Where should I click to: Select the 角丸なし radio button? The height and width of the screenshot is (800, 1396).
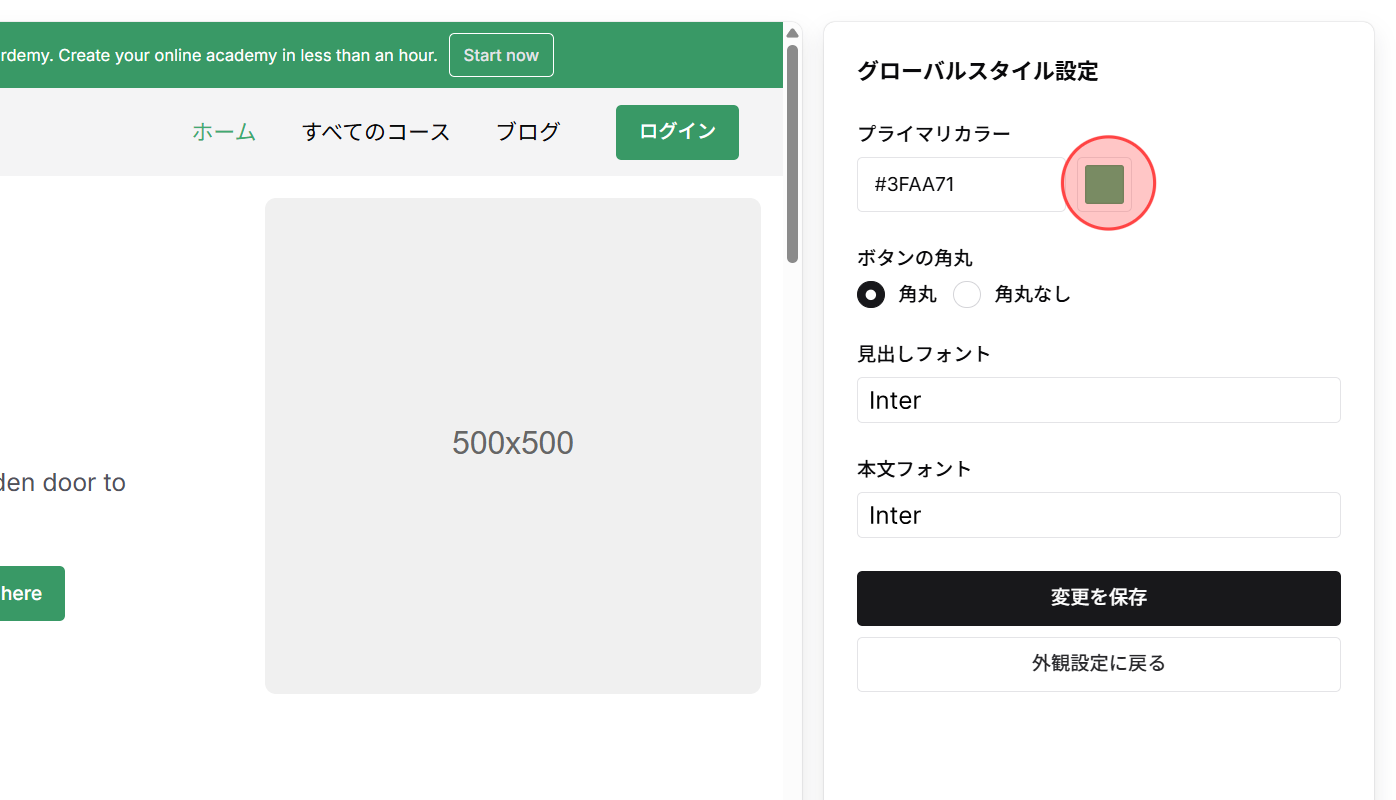coord(966,294)
